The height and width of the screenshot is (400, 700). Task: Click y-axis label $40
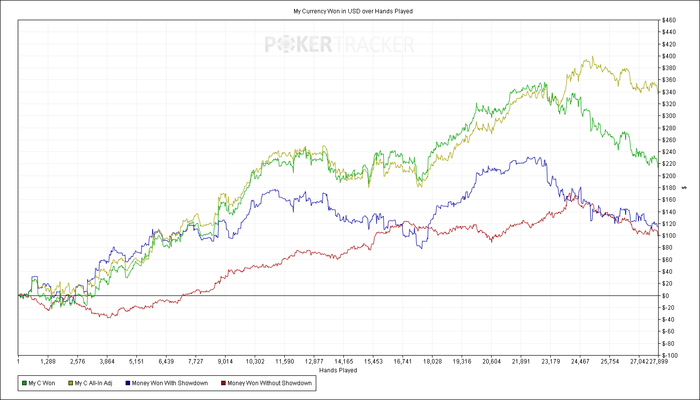[667, 272]
